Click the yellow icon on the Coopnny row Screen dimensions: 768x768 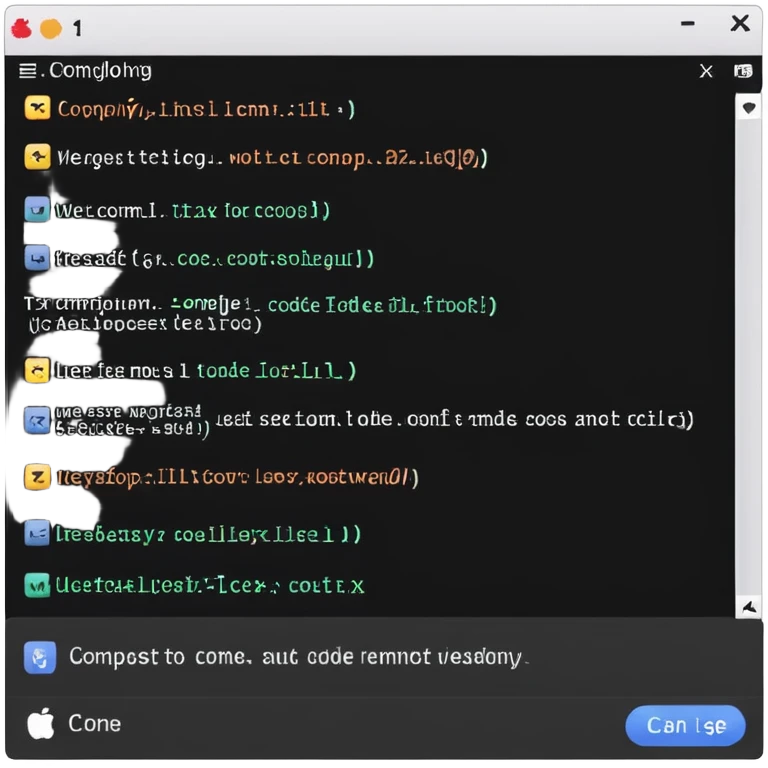[x=37, y=108]
